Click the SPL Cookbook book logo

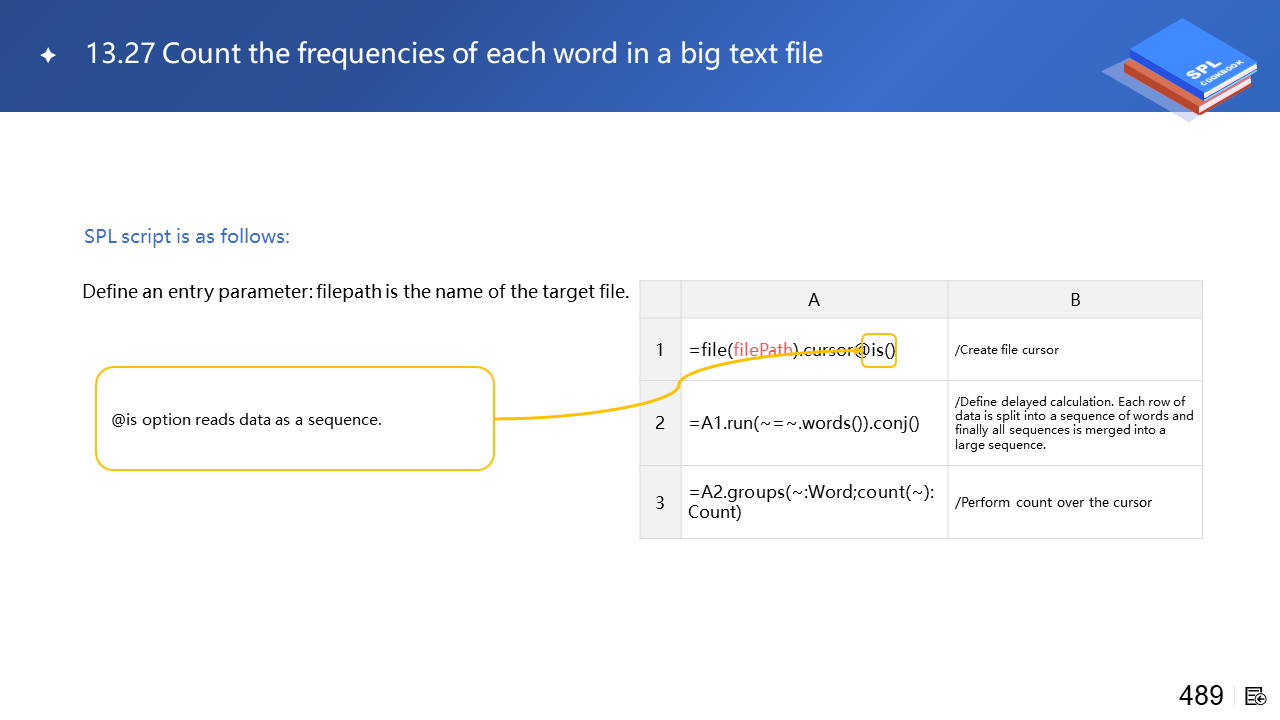(1181, 70)
